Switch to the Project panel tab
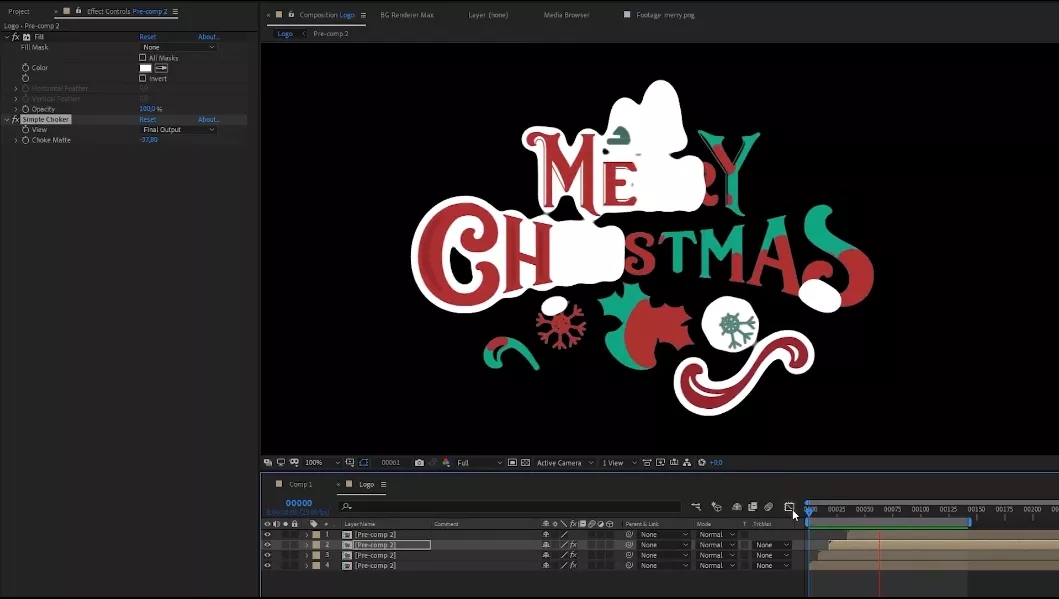The height and width of the screenshot is (599, 1059). (x=19, y=12)
